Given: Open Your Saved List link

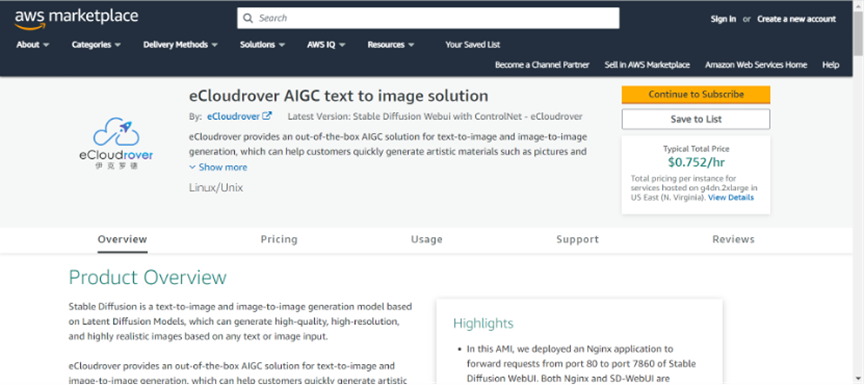Looking at the screenshot, I should (x=473, y=45).
